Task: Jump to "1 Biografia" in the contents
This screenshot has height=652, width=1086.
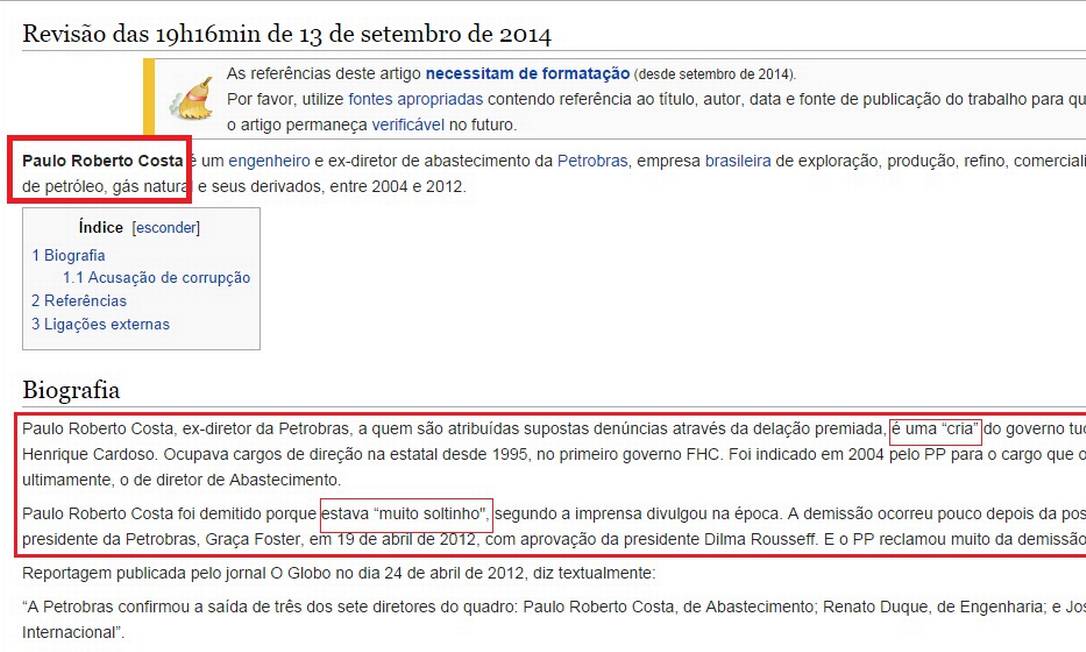Action: (x=68, y=255)
